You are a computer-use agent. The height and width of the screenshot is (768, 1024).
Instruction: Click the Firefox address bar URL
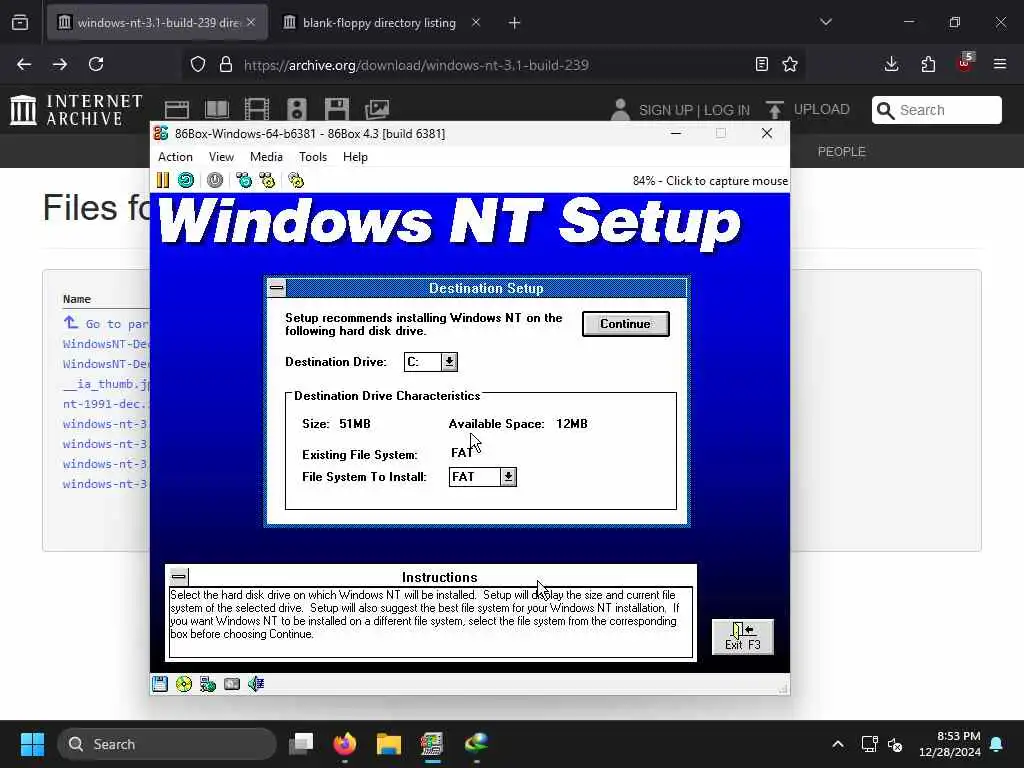point(416,65)
